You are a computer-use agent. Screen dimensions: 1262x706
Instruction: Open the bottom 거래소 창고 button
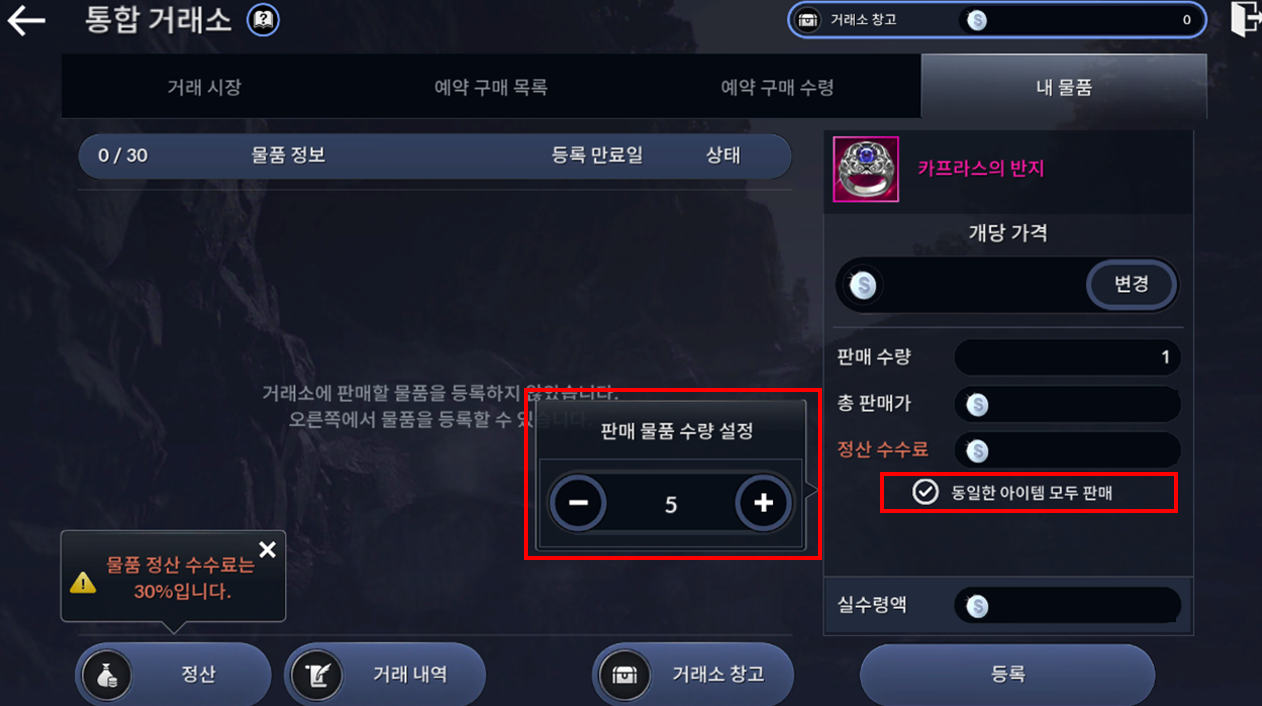tap(693, 674)
